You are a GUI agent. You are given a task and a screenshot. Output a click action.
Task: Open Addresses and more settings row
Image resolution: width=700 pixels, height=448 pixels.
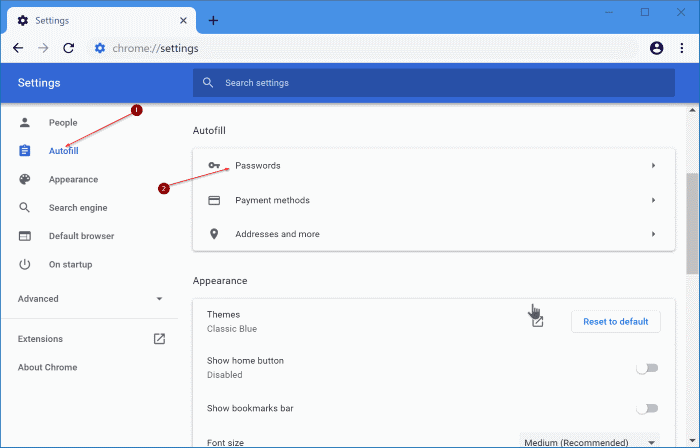(x=433, y=234)
